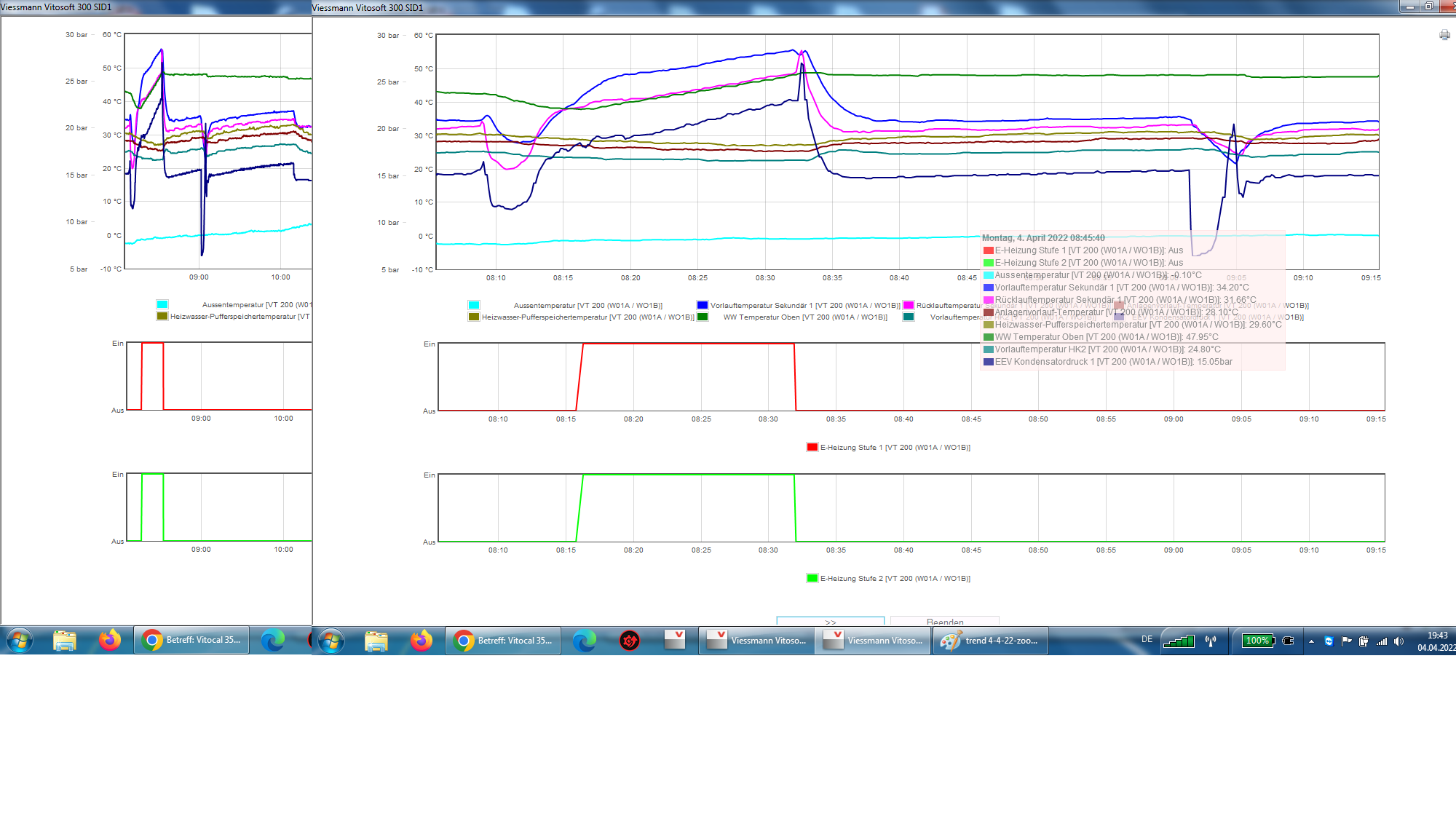Click the 08:30 tick on the main temperature chart
Viewport: 1456px width, 819px height.
[x=765, y=278]
